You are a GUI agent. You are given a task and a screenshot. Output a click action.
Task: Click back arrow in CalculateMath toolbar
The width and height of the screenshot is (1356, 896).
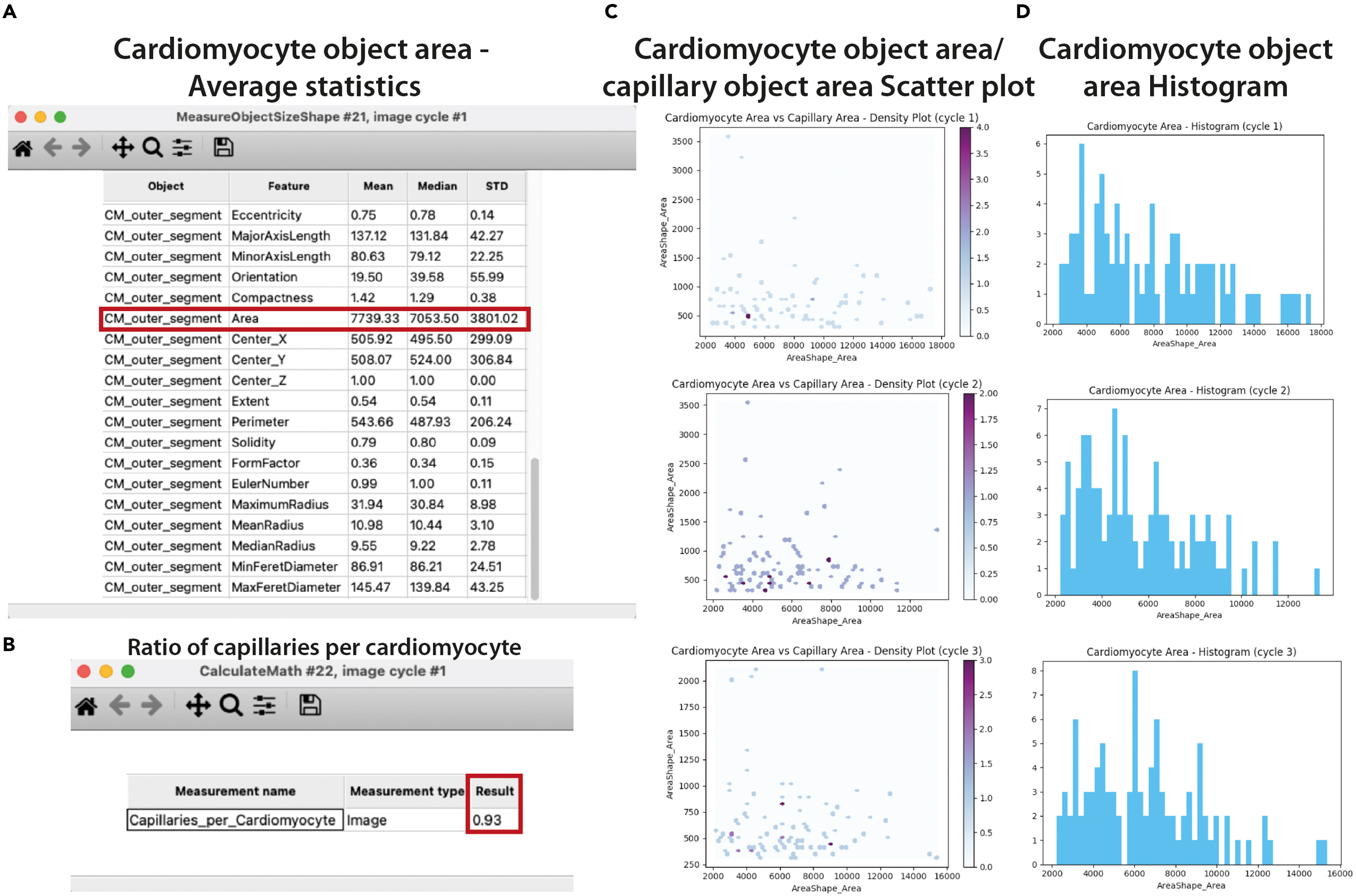[x=119, y=706]
